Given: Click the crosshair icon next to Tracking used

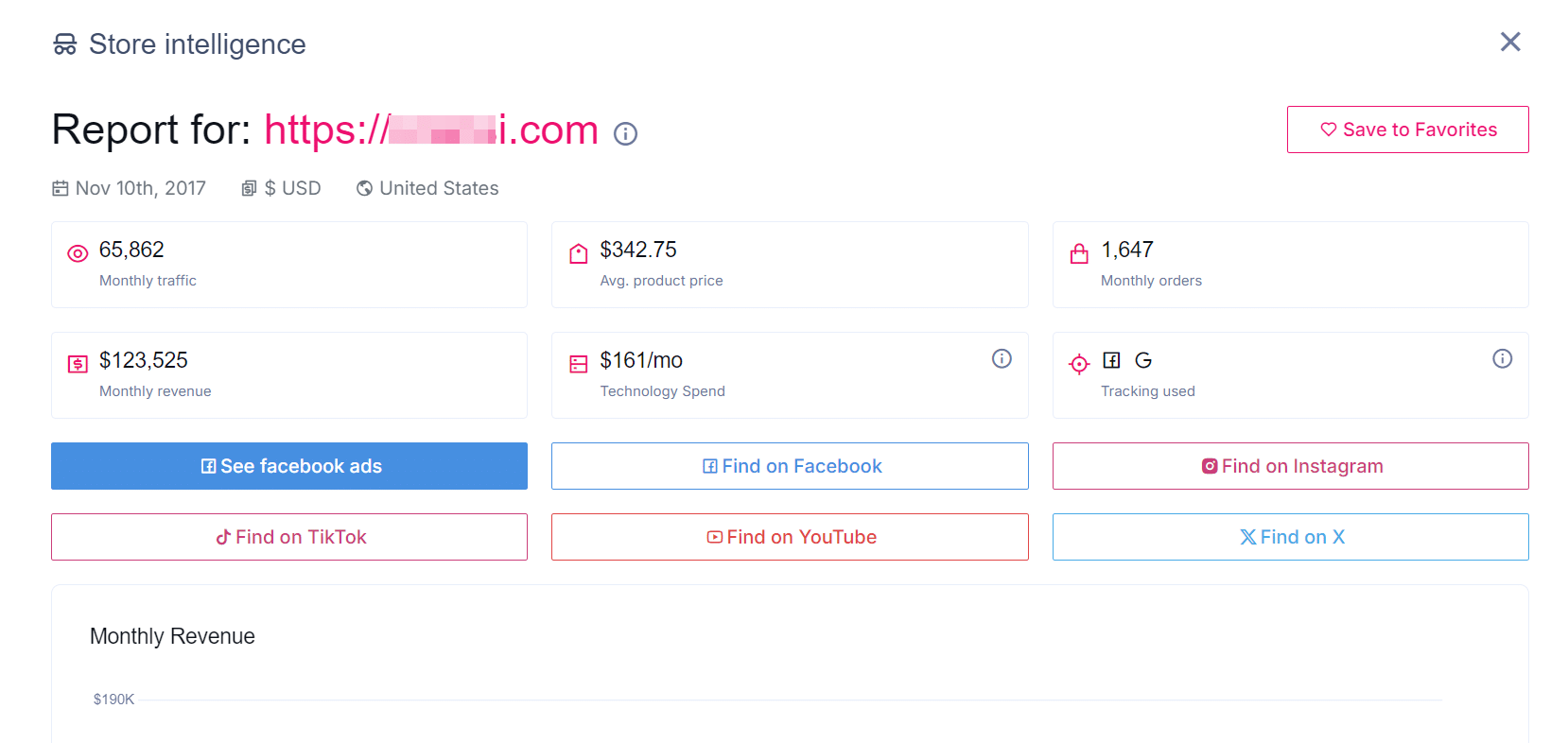Looking at the screenshot, I should [x=1079, y=363].
